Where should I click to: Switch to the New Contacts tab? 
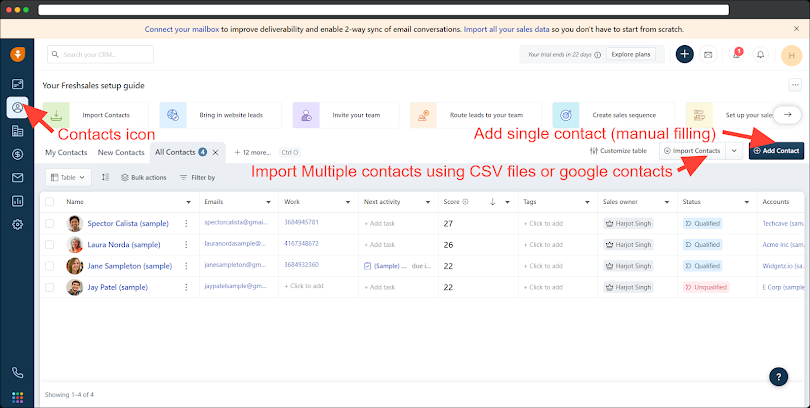[x=121, y=152]
